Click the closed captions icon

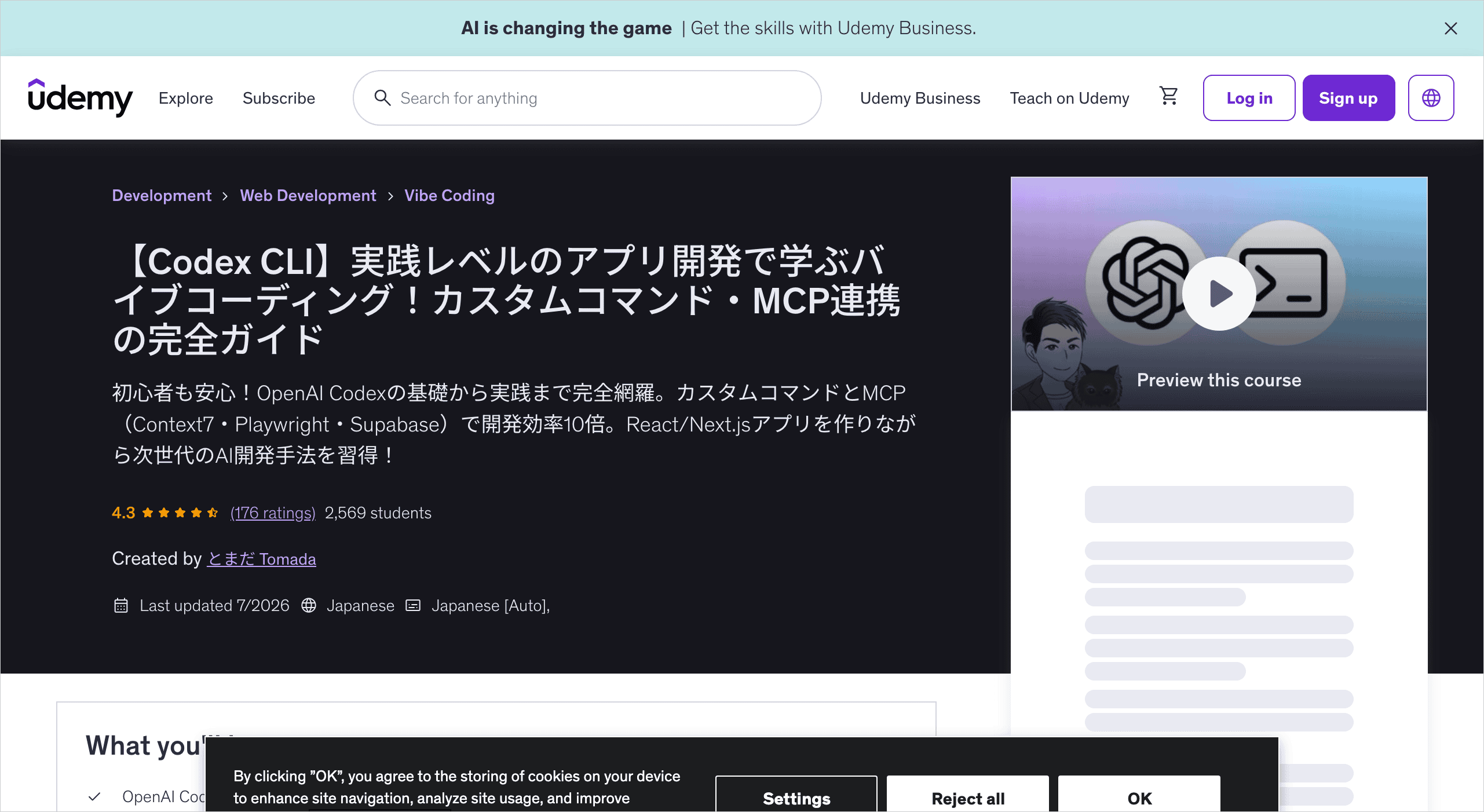pos(413,606)
